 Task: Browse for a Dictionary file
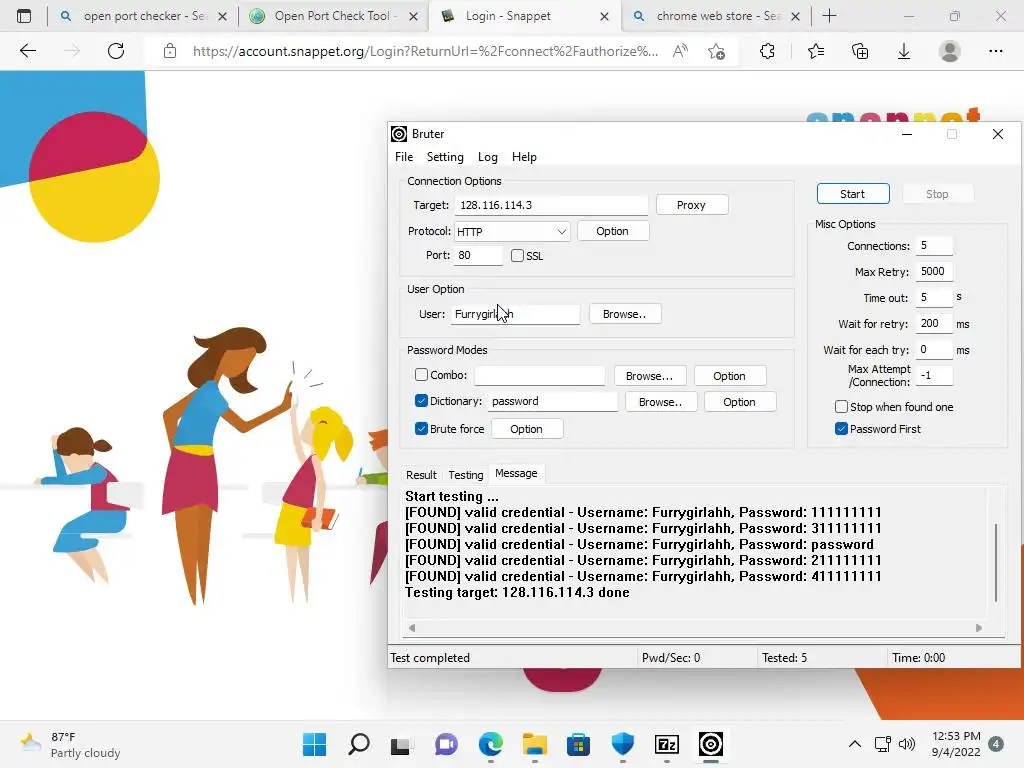661,402
